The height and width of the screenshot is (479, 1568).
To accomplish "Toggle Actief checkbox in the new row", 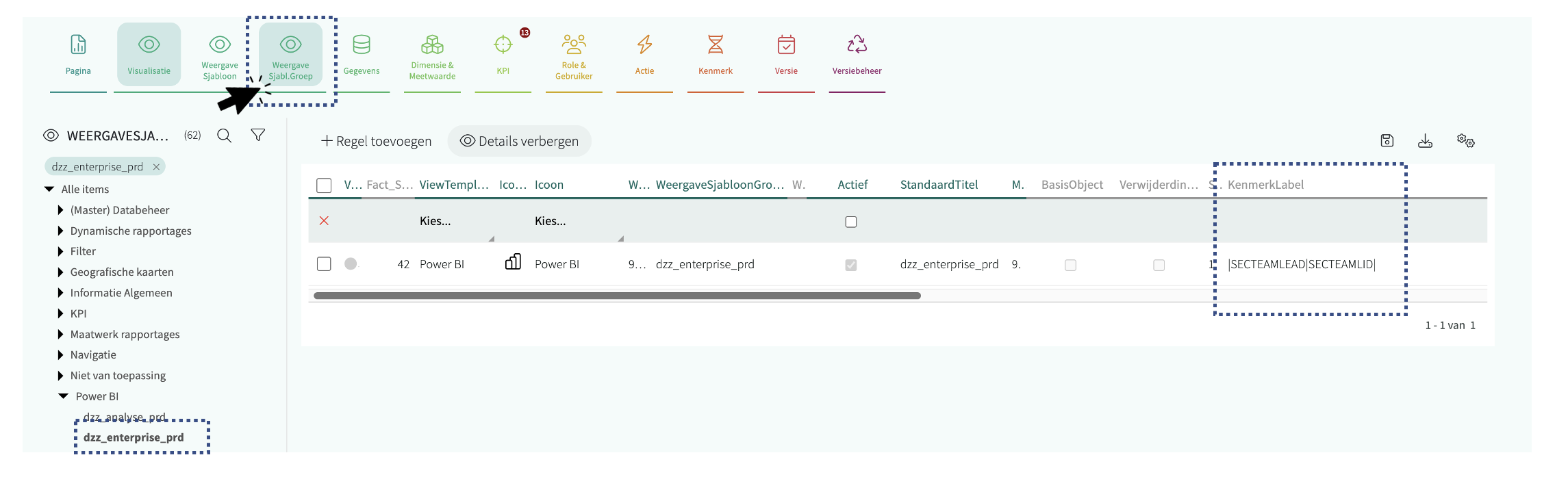I will point(851,222).
